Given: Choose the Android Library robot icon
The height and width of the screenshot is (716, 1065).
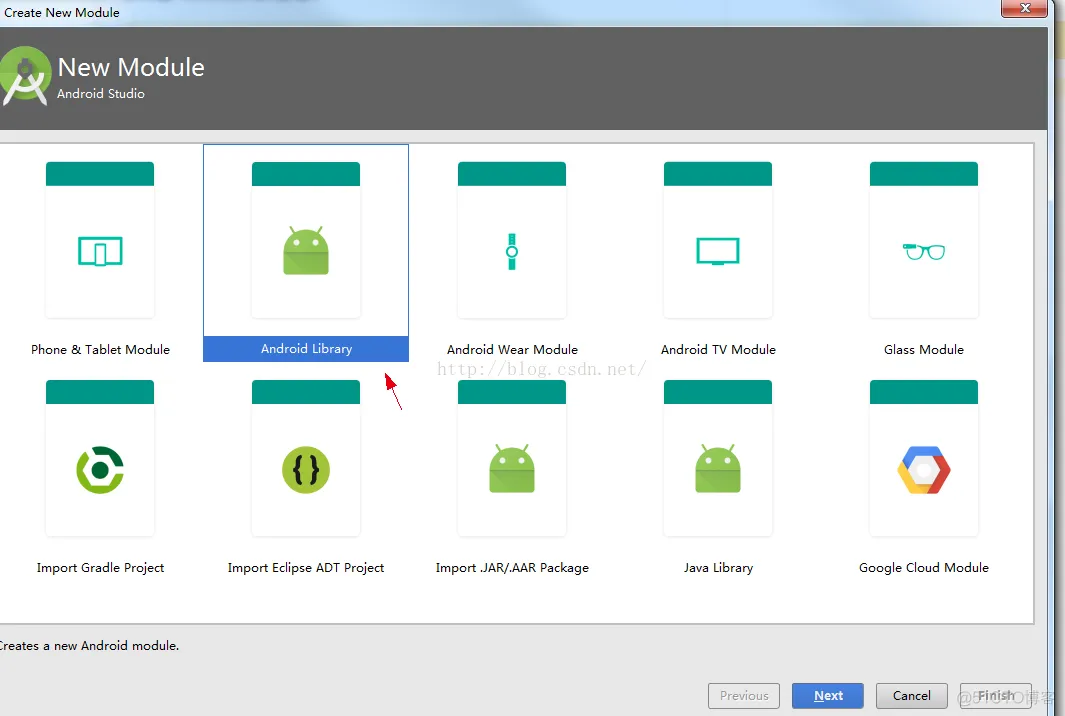Looking at the screenshot, I should tap(306, 251).
